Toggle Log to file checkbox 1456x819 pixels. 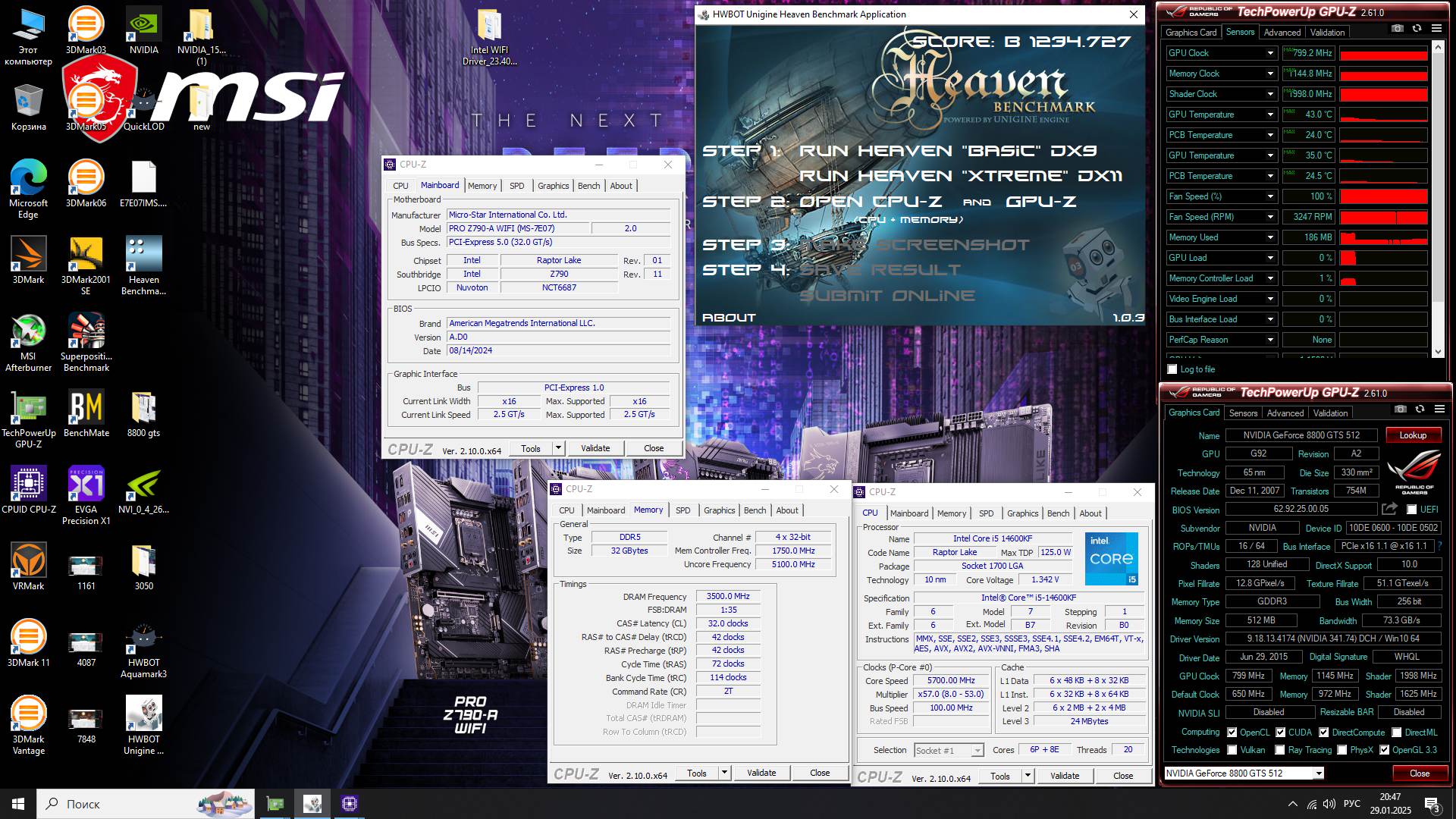[1172, 369]
